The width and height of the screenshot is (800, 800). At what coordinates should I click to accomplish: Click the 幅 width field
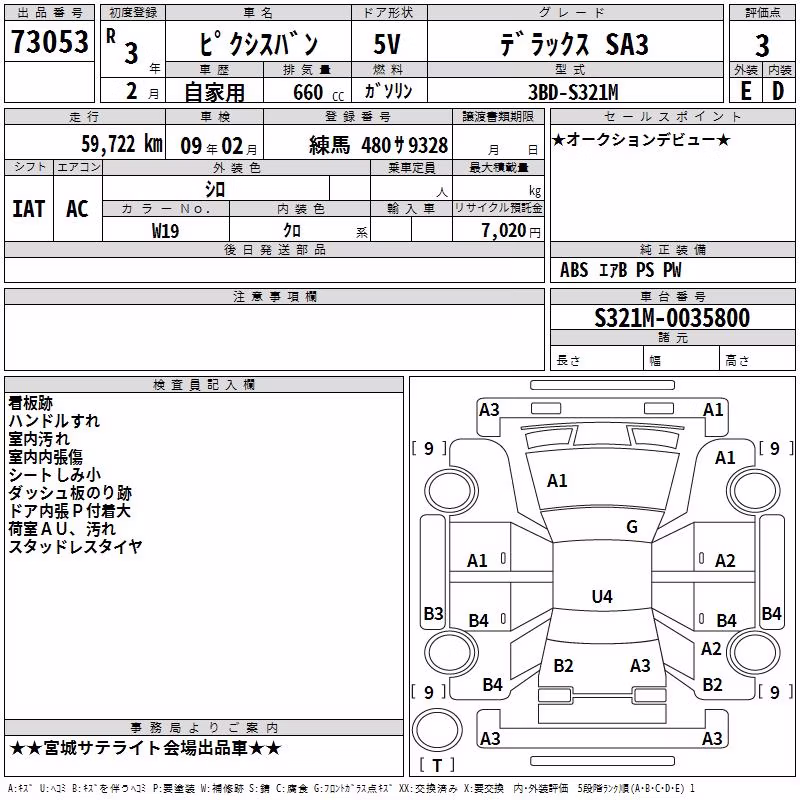click(681, 358)
